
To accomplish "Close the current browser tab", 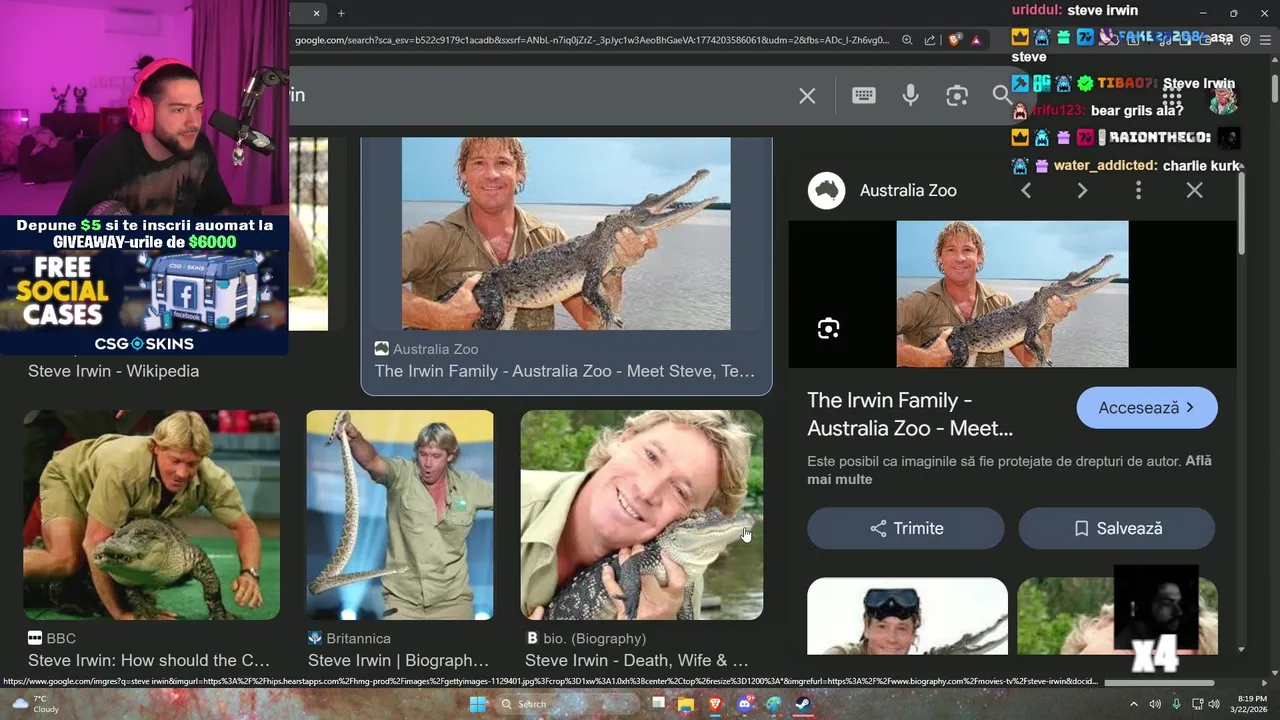I will coord(317,13).
